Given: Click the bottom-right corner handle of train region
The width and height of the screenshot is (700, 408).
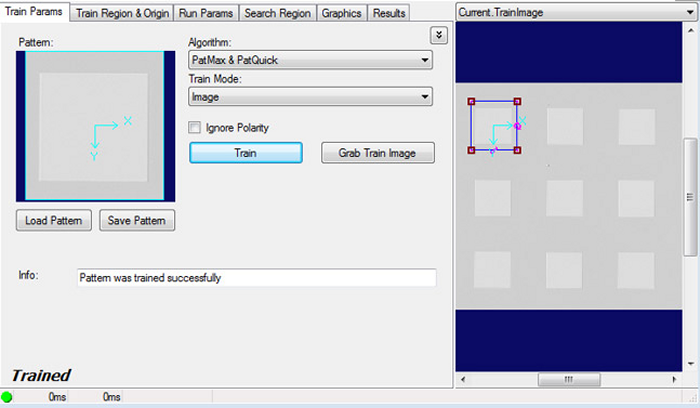Looking at the screenshot, I should 517,151.
